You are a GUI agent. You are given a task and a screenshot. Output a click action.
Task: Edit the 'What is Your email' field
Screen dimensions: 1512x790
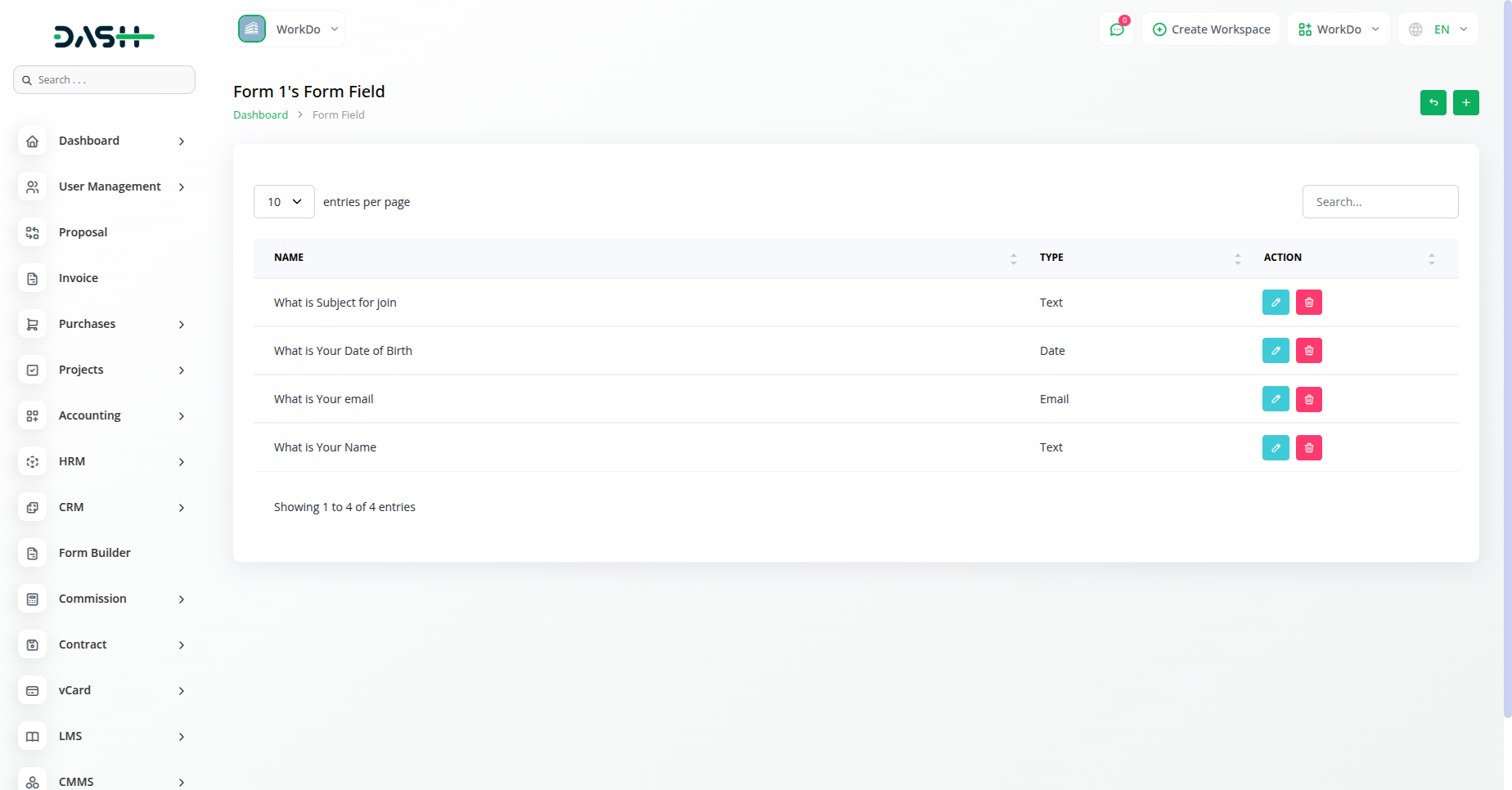click(1276, 399)
